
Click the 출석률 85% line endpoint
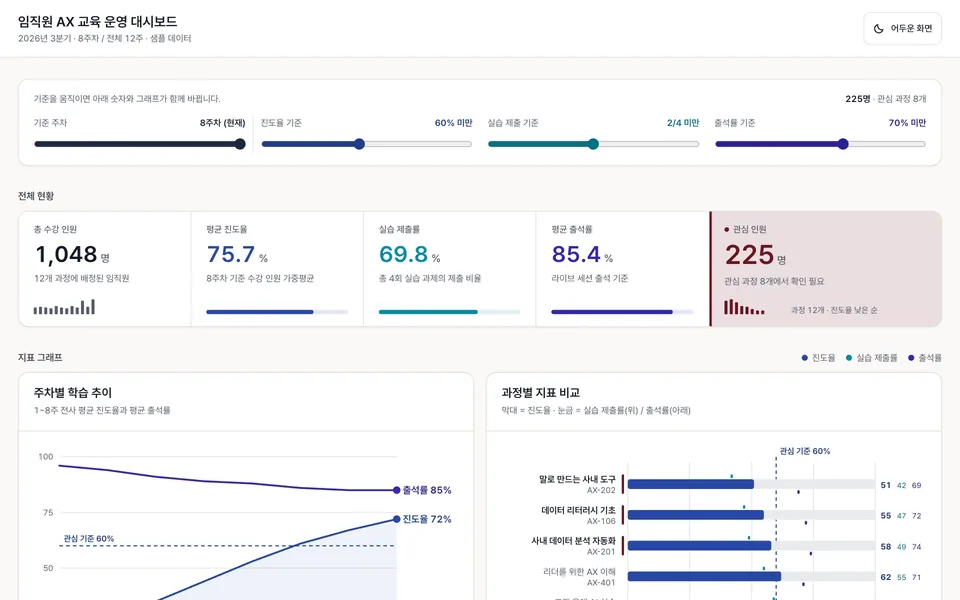397,490
